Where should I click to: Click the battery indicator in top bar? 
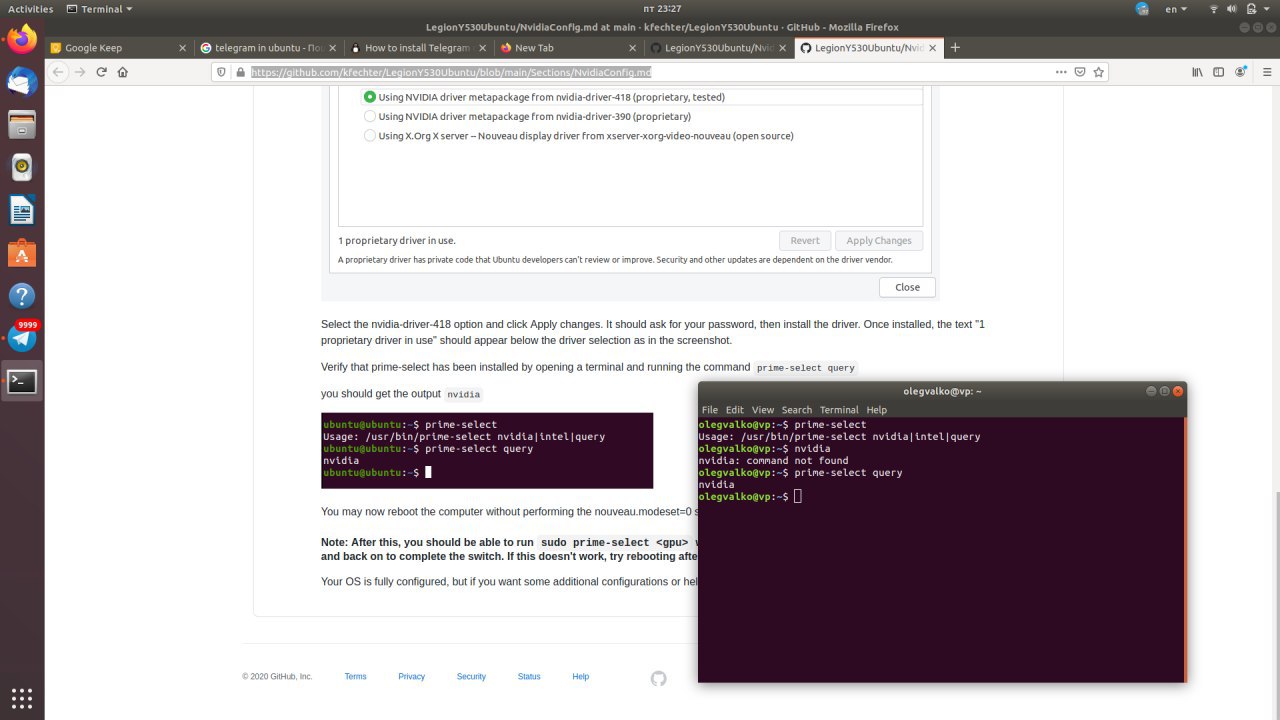click(1253, 9)
